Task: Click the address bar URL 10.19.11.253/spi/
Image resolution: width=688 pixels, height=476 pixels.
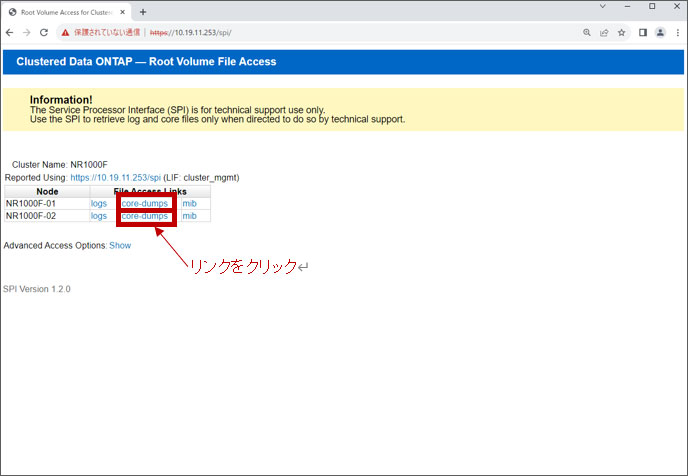Action: [190, 32]
